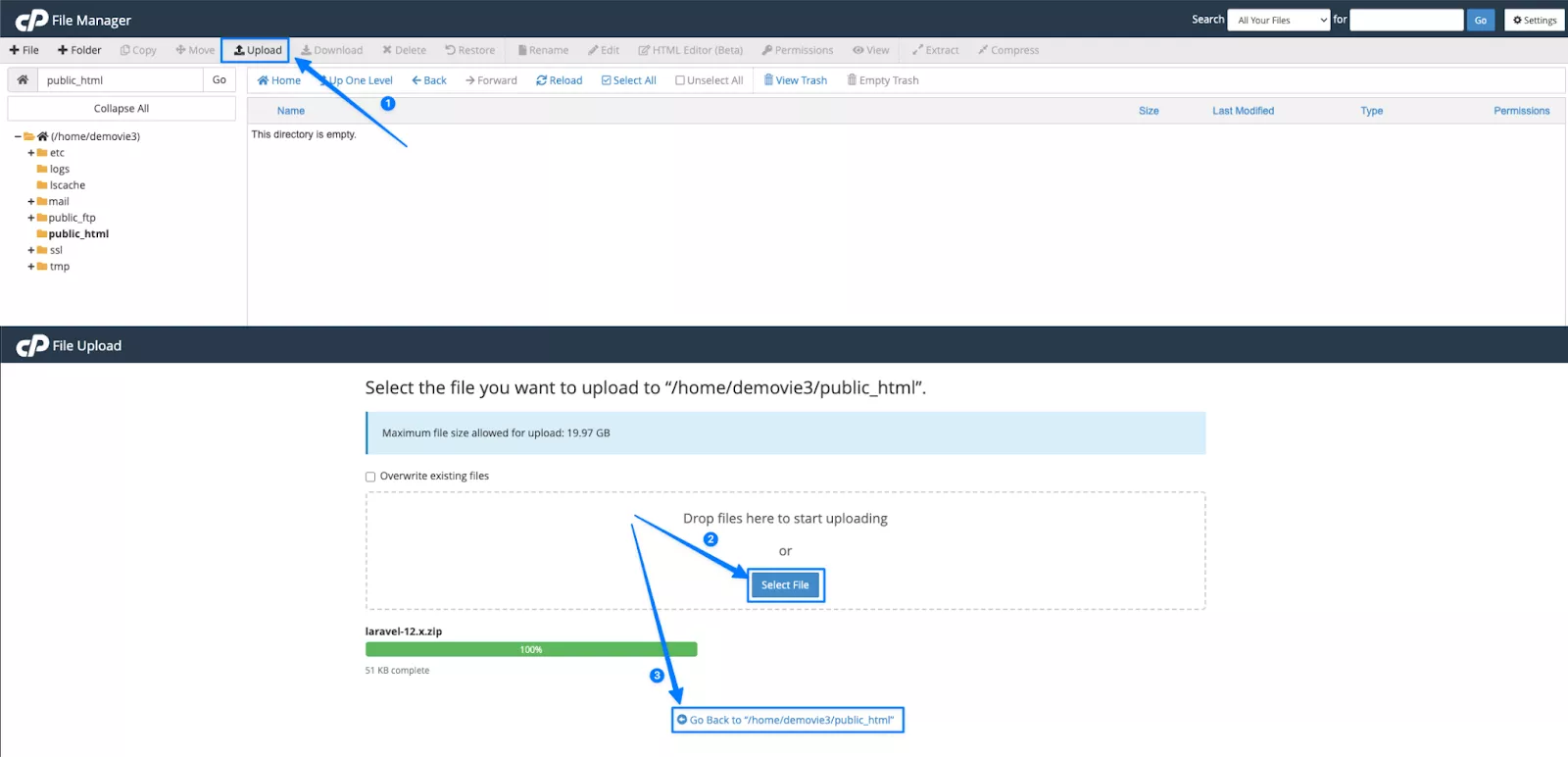Screen dimensions: 1568x757
Task: Create a new folder with + Folder
Action: click(79, 50)
